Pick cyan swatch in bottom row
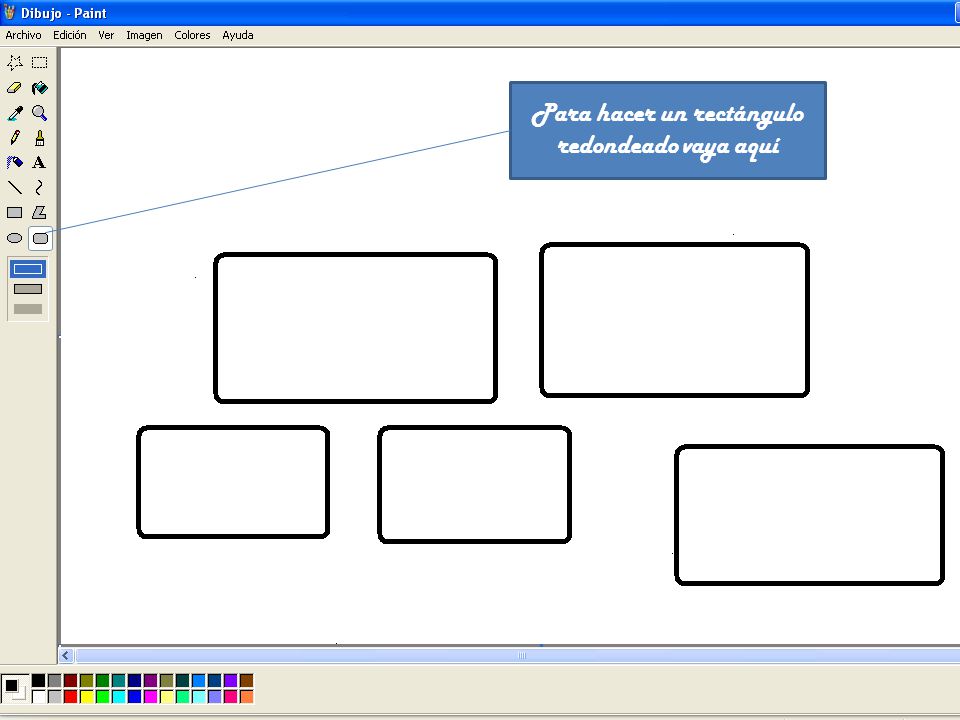This screenshot has width=960, height=720. (x=119, y=697)
